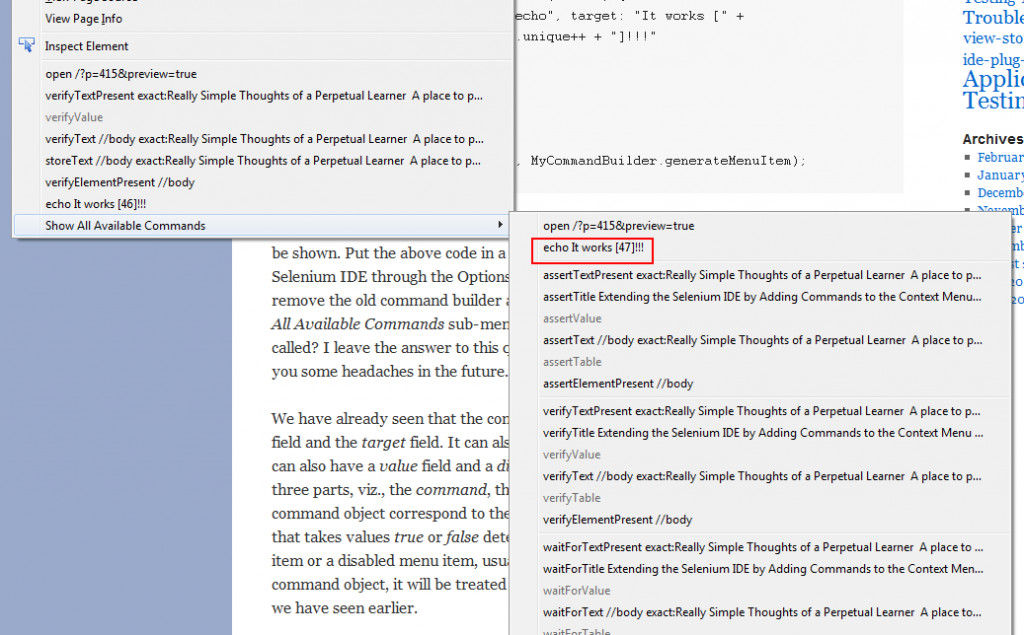Choose waitForTitle Extending the Selenium IDE entry
The image size is (1024, 635).
click(763, 568)
